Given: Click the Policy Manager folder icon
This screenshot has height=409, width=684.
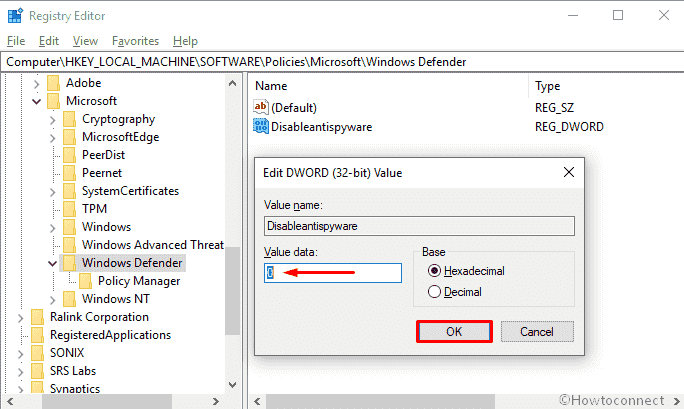Looking at the screenshot, I should (x=86, y=281).
